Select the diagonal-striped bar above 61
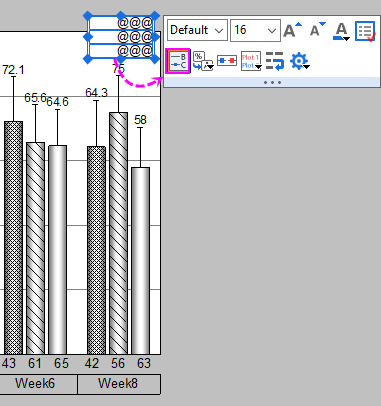Viewport: 381px width, 406px height. pos(35,248)
